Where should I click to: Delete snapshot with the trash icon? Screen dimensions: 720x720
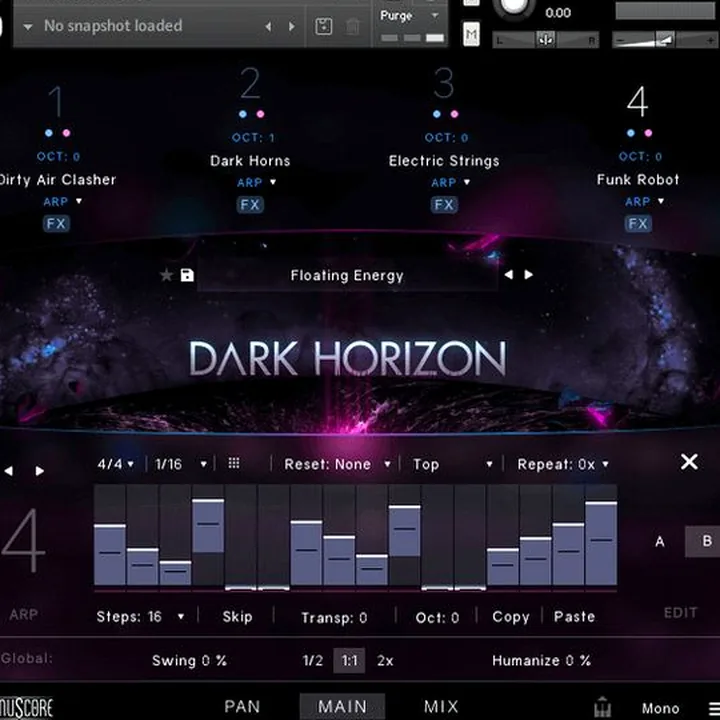353,26
